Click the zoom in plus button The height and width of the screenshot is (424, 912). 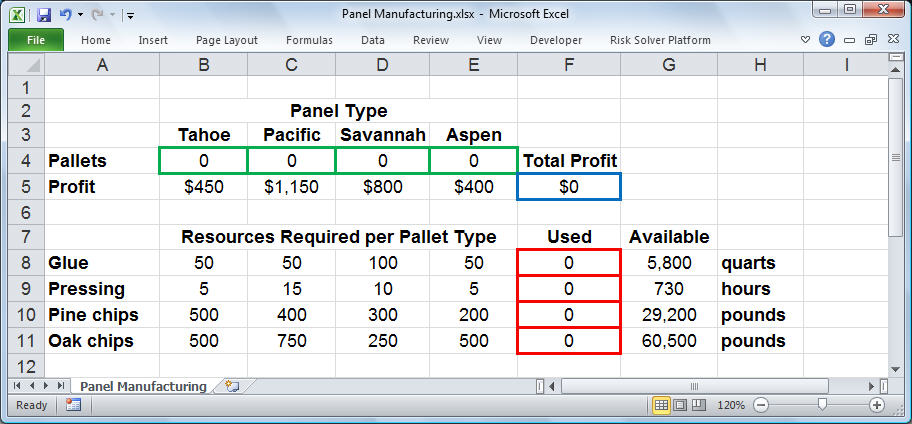point(877,405)
